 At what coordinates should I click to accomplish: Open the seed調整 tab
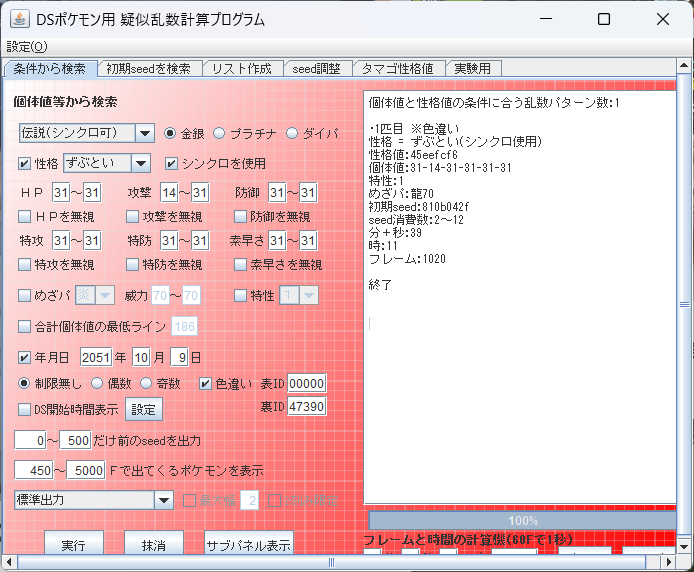[x=316, y=69]
